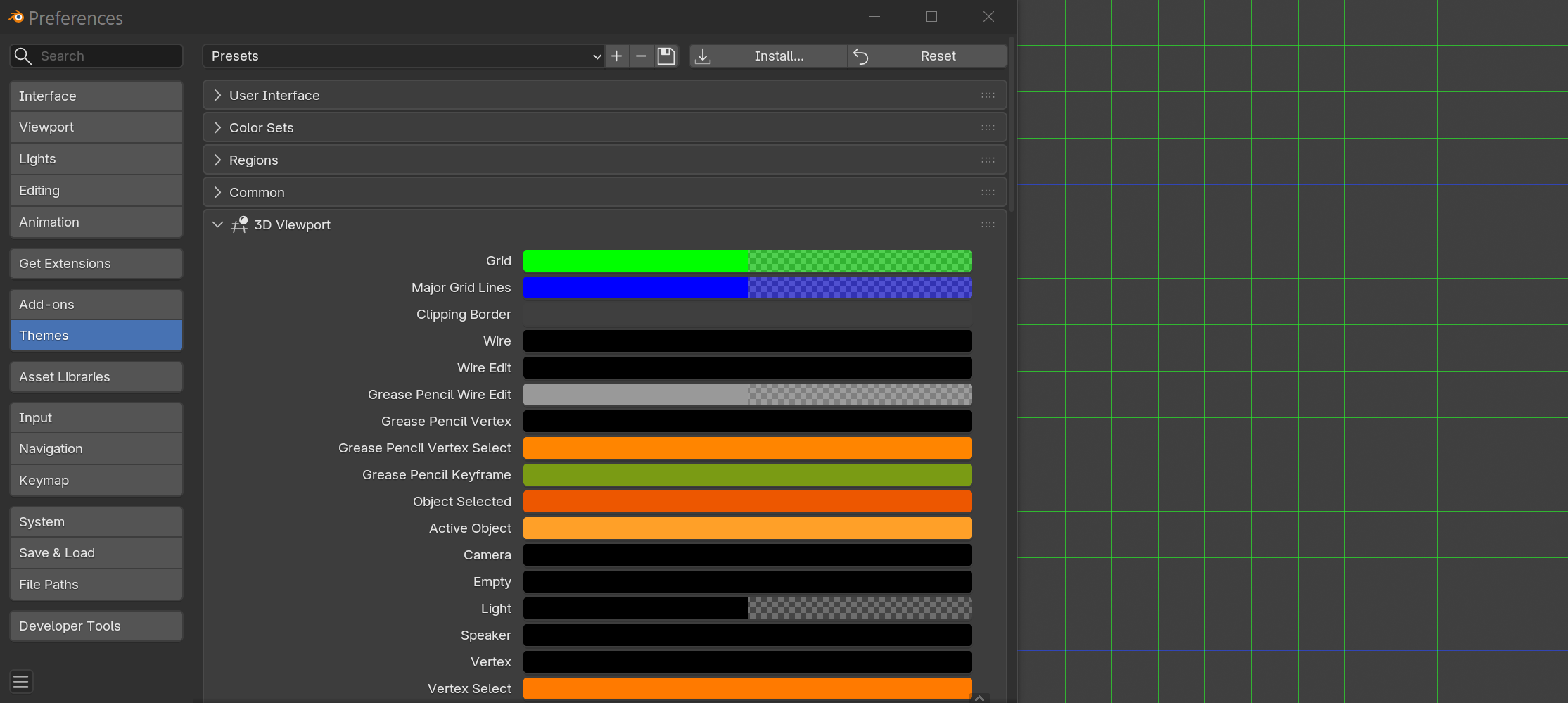Expand the Common panel
The width and height of the screenshot is (1568, 703).
coord(217,192)
